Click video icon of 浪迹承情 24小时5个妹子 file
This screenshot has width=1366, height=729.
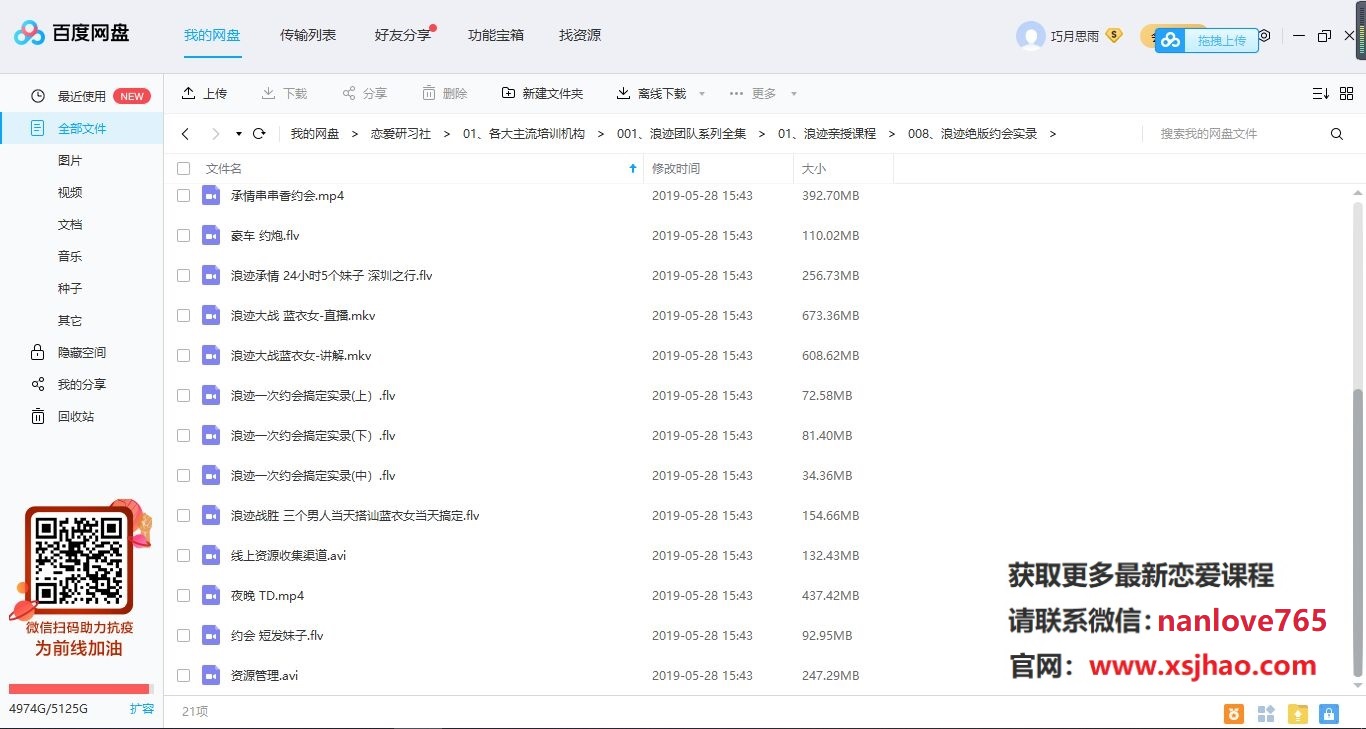click(210, 275)
